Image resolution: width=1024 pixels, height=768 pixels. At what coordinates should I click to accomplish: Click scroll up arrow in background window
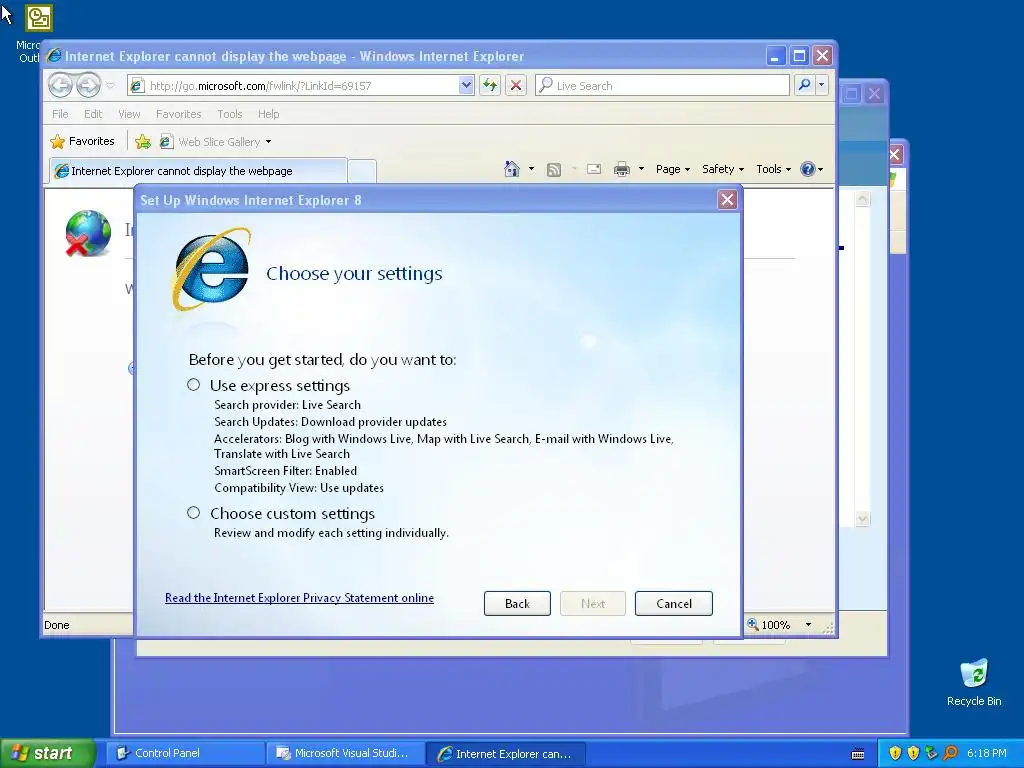pos(862,199)
